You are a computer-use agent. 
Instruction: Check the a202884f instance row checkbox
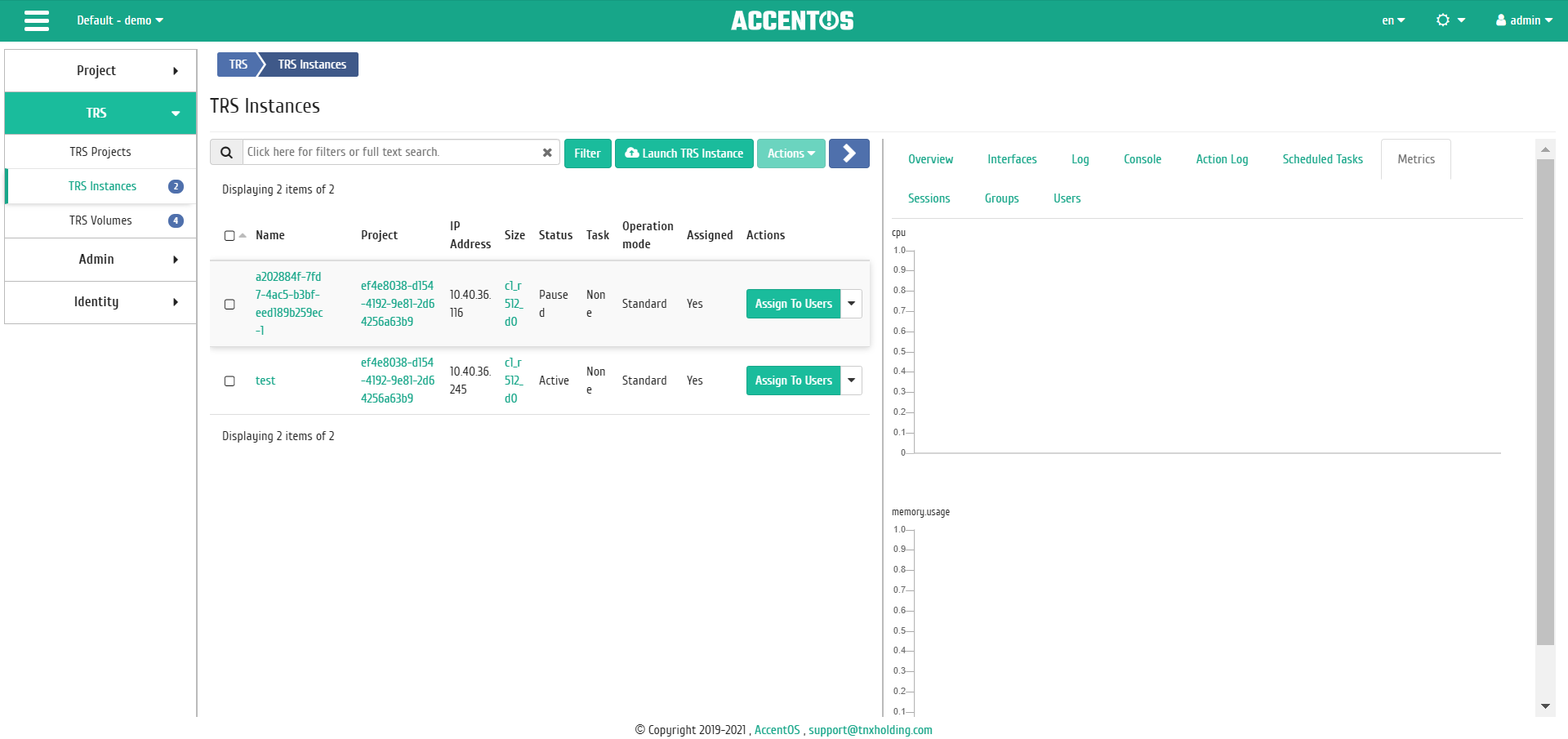[229, 305]
